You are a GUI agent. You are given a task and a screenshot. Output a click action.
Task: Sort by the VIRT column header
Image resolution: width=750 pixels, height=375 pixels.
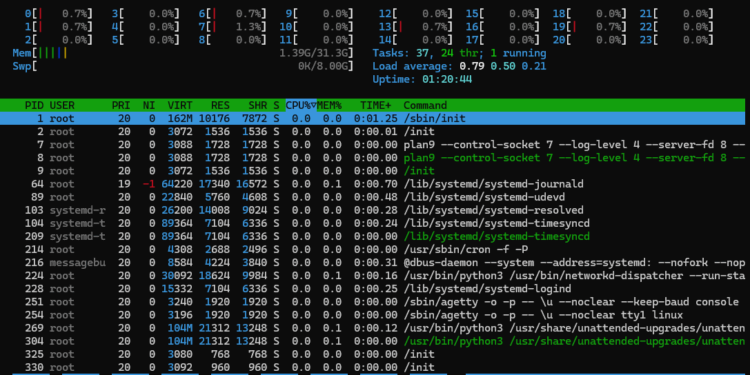(180, 105)
